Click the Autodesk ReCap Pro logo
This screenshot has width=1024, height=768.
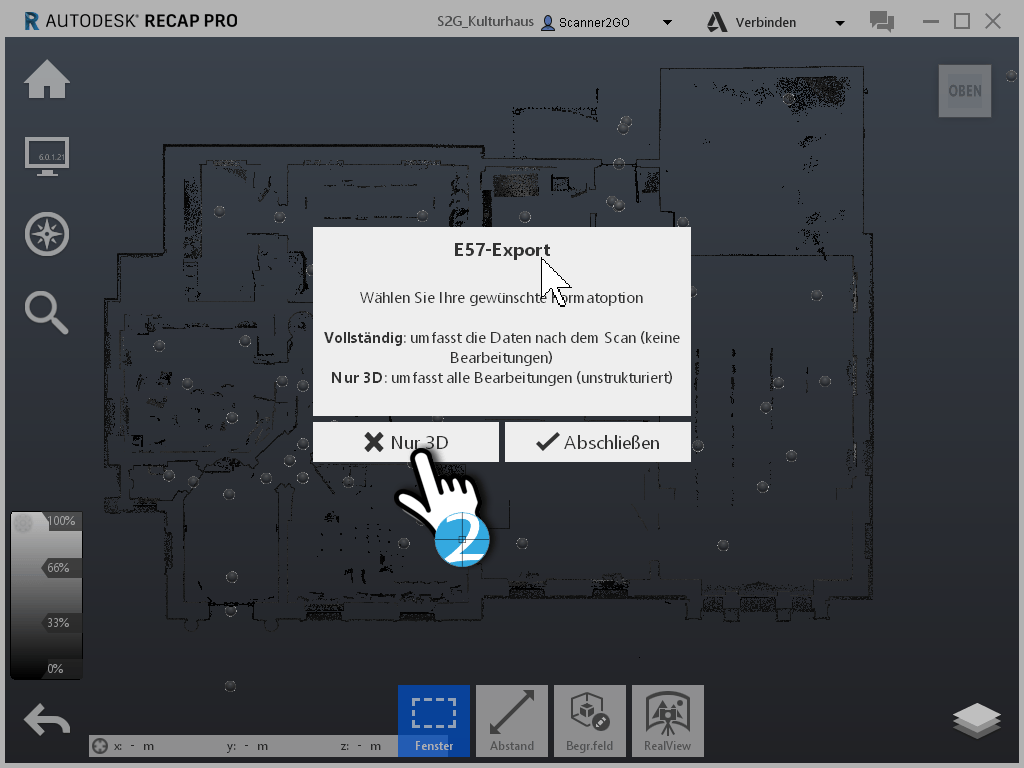131,21
